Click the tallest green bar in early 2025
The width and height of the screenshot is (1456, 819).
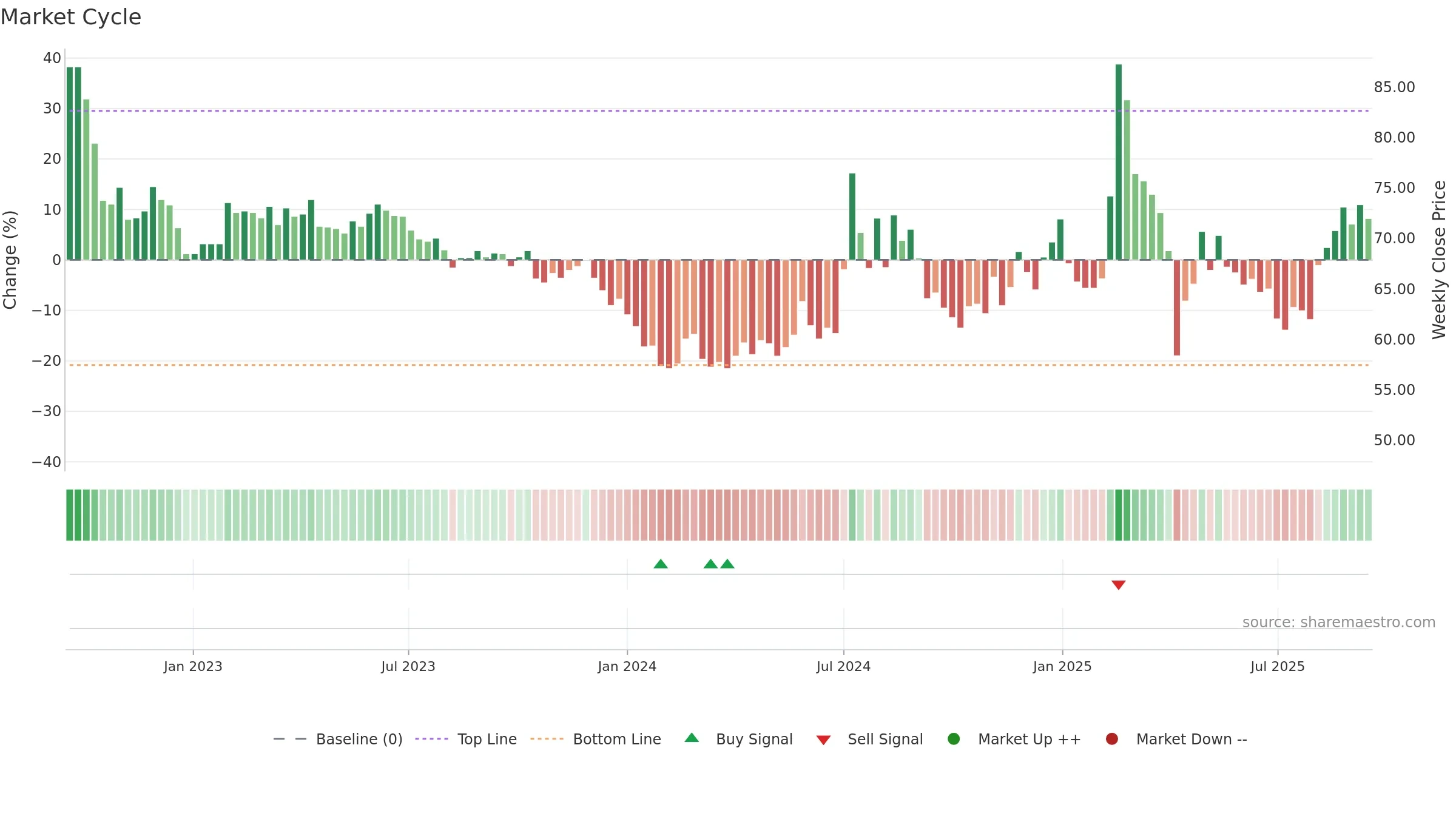click(1119, 162)
